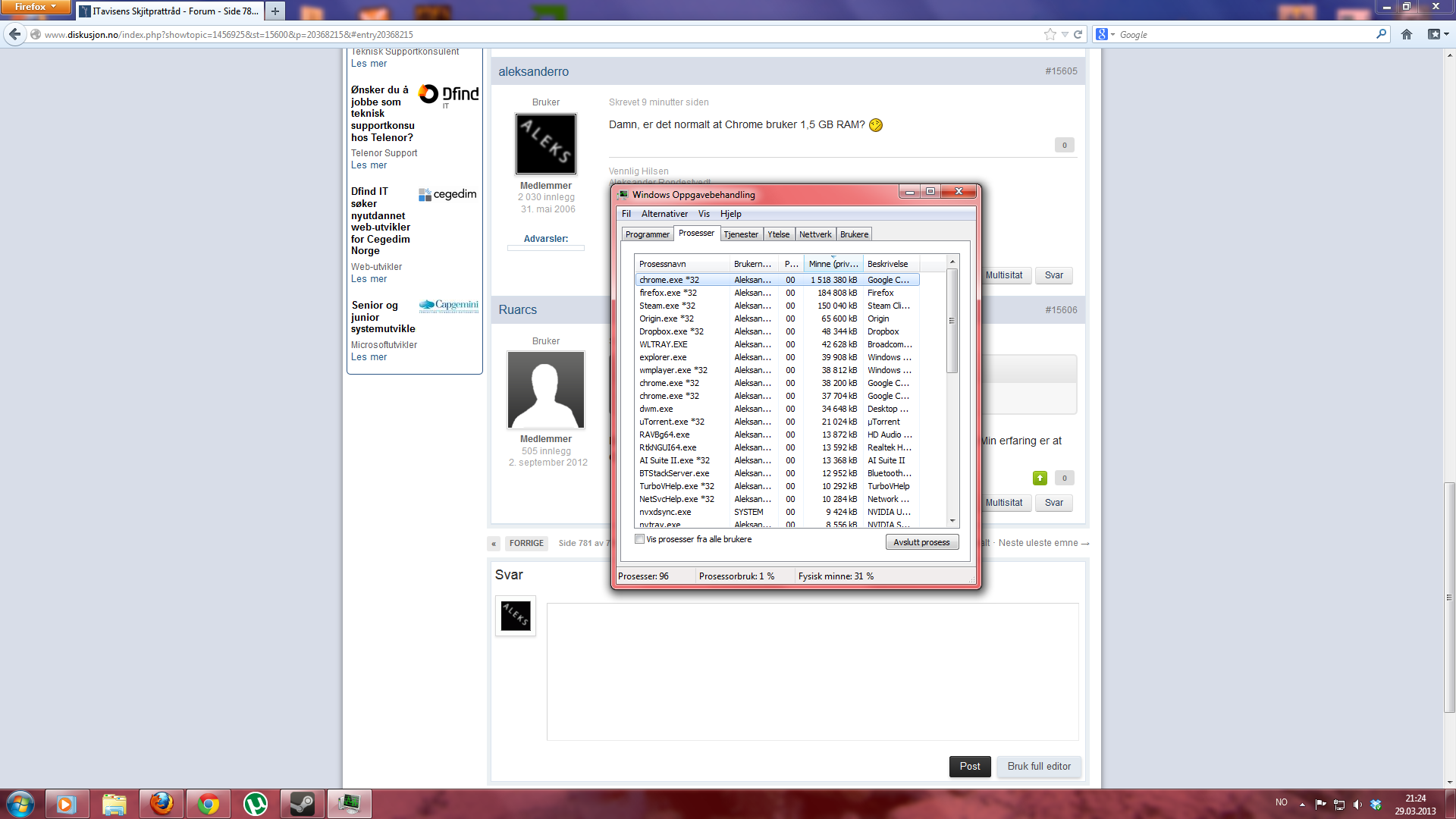This screenshot has height=819, width=1456.
Task: Click the network tray icon
Action: 1339,804
